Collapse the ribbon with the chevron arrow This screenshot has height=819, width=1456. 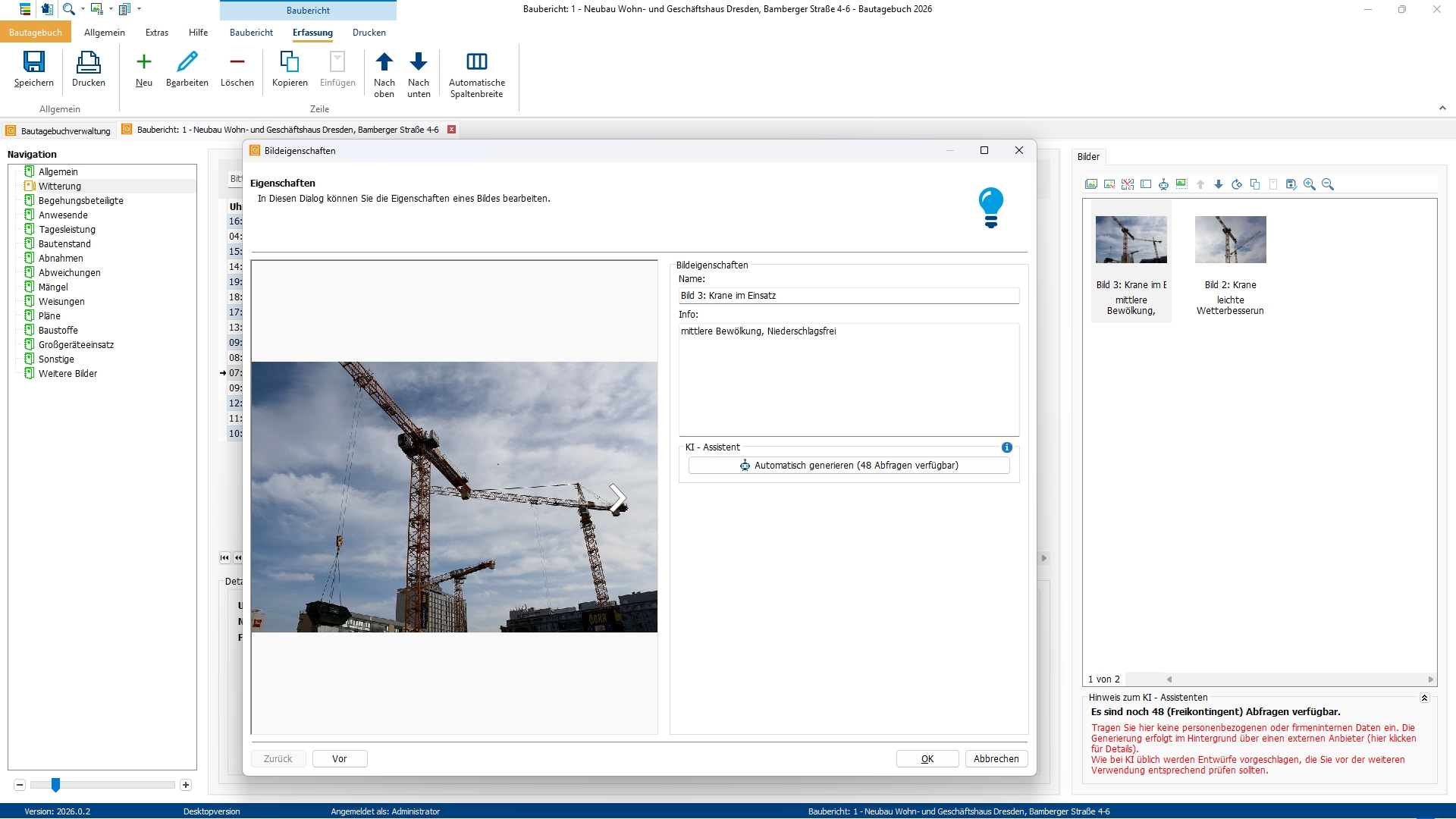point(1442,108)
